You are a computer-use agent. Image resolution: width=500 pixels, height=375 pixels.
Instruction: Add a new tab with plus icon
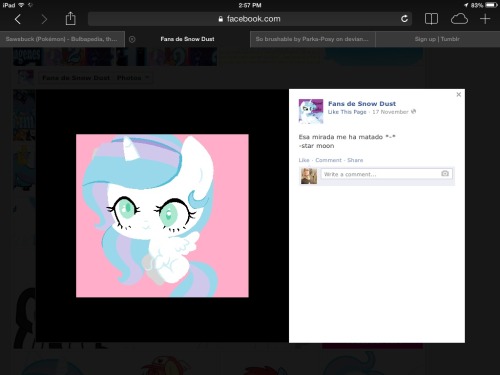[x=485, y=19]
